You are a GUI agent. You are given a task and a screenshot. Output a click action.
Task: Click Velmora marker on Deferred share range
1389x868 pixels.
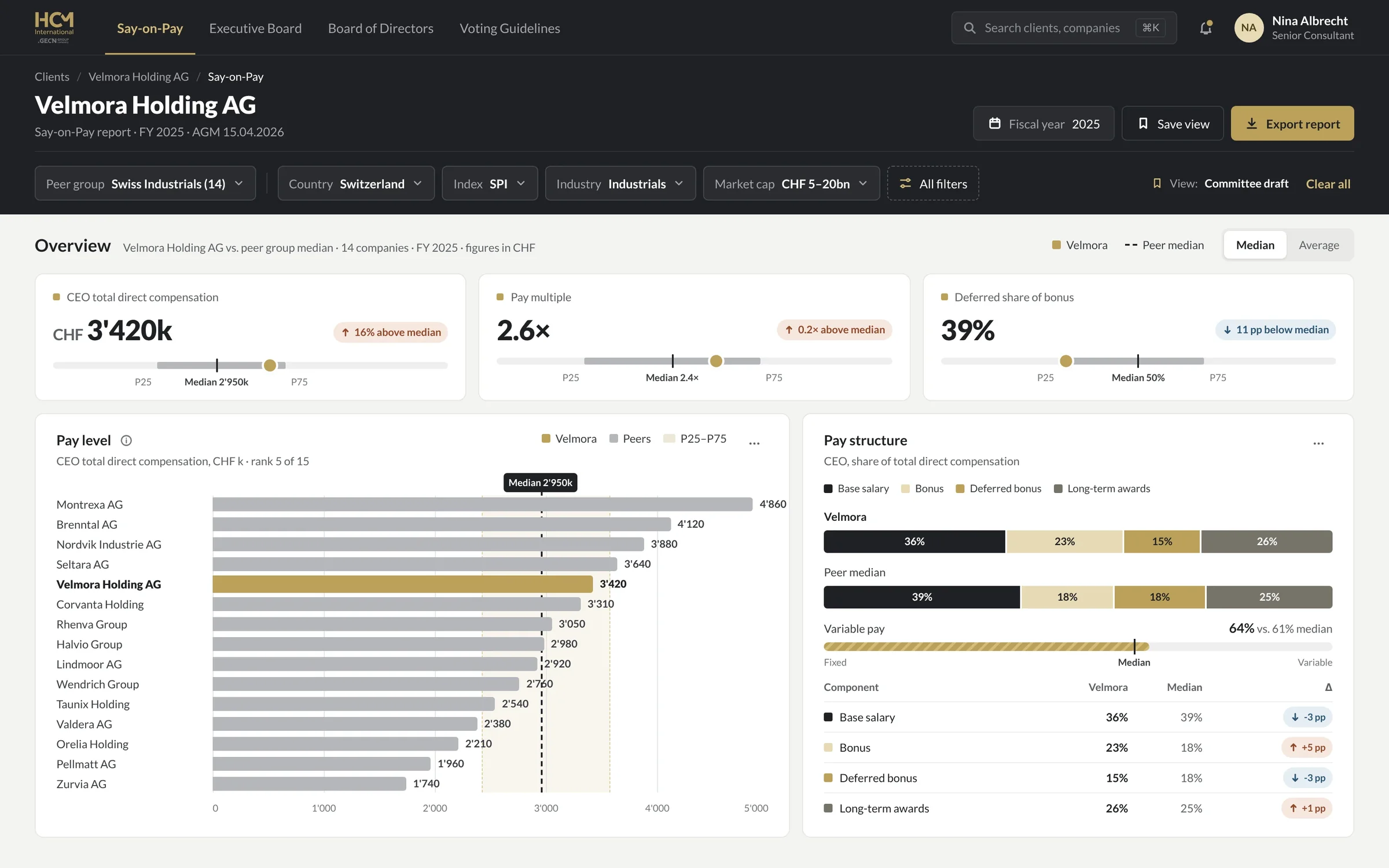(1066, 361)
